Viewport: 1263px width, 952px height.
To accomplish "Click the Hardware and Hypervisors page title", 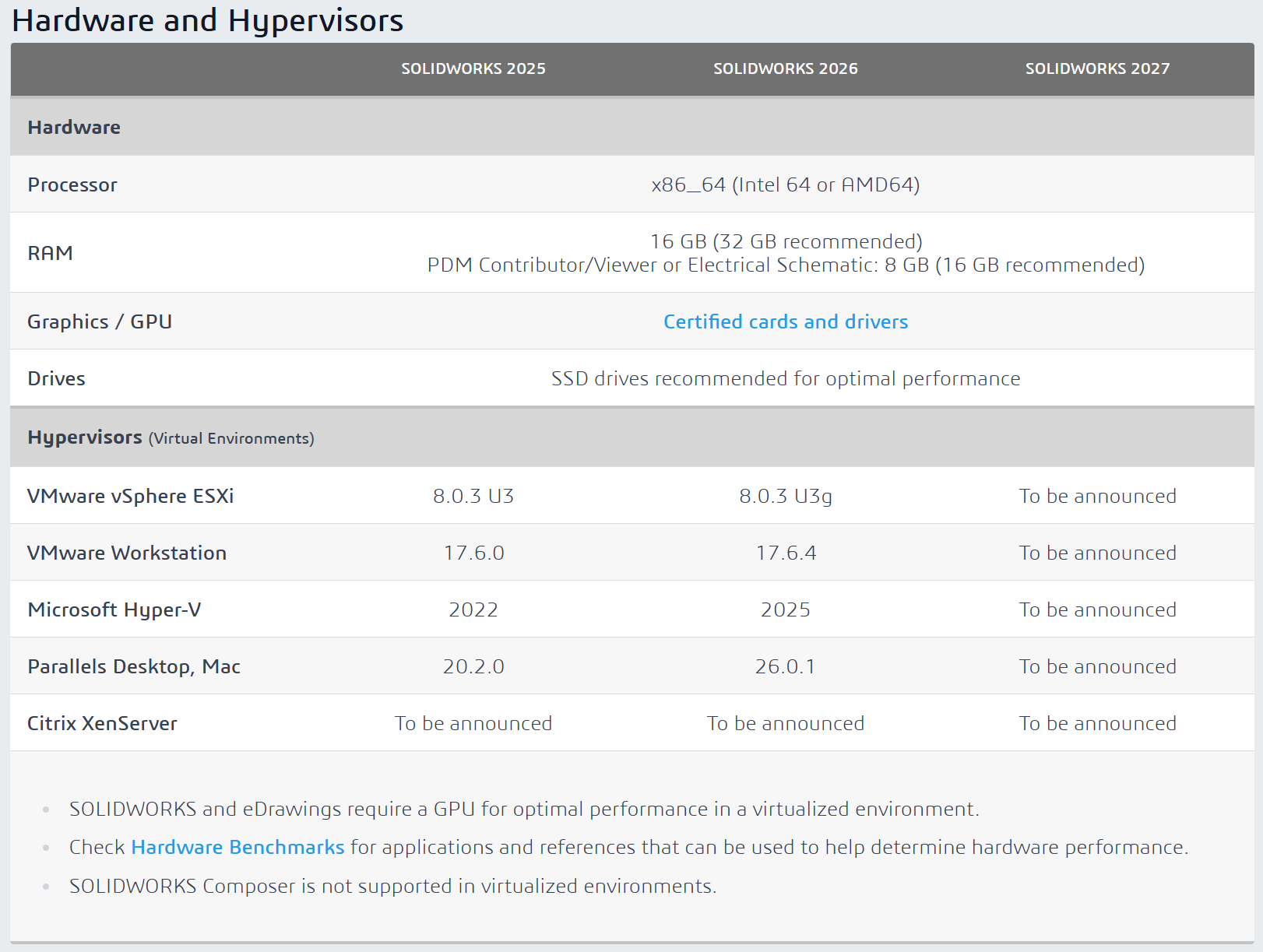I will pyautogui.click(x=208, y=20).
